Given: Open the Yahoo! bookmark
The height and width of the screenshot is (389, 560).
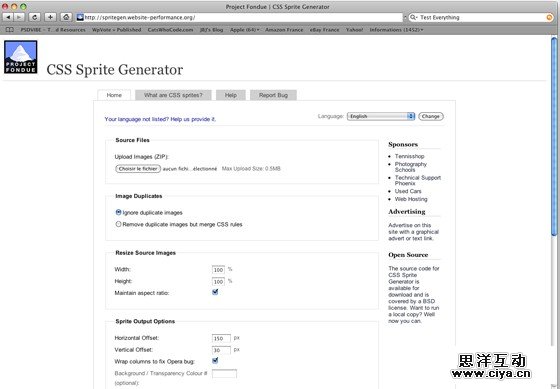Looking at the screenshot, I should tap(354, 30).
